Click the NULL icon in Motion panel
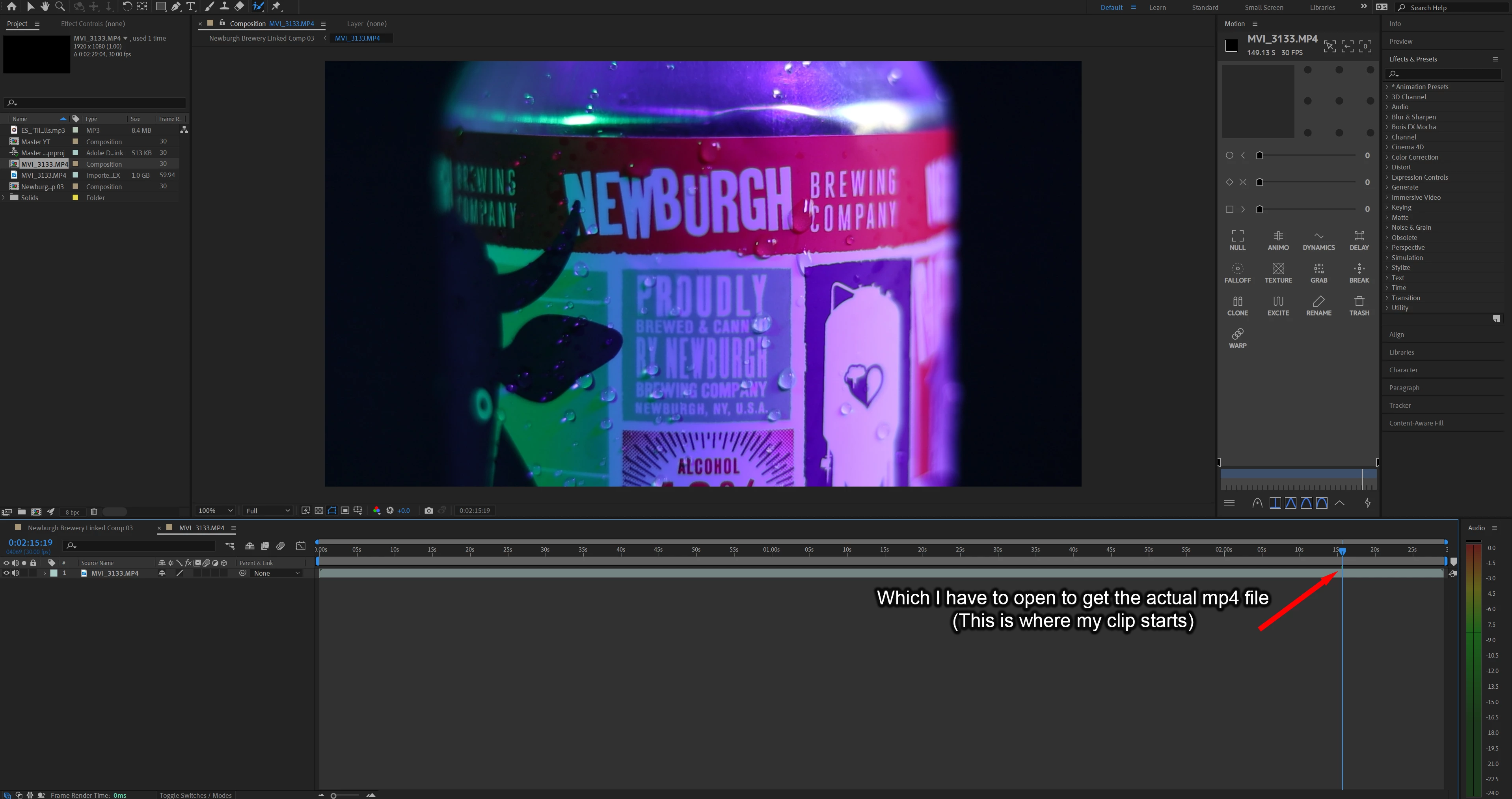 (1237, 240)
